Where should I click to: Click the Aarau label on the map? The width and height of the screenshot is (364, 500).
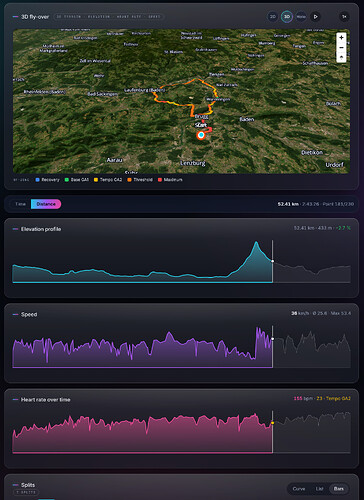pyautogui.click(x=114, y=160)
